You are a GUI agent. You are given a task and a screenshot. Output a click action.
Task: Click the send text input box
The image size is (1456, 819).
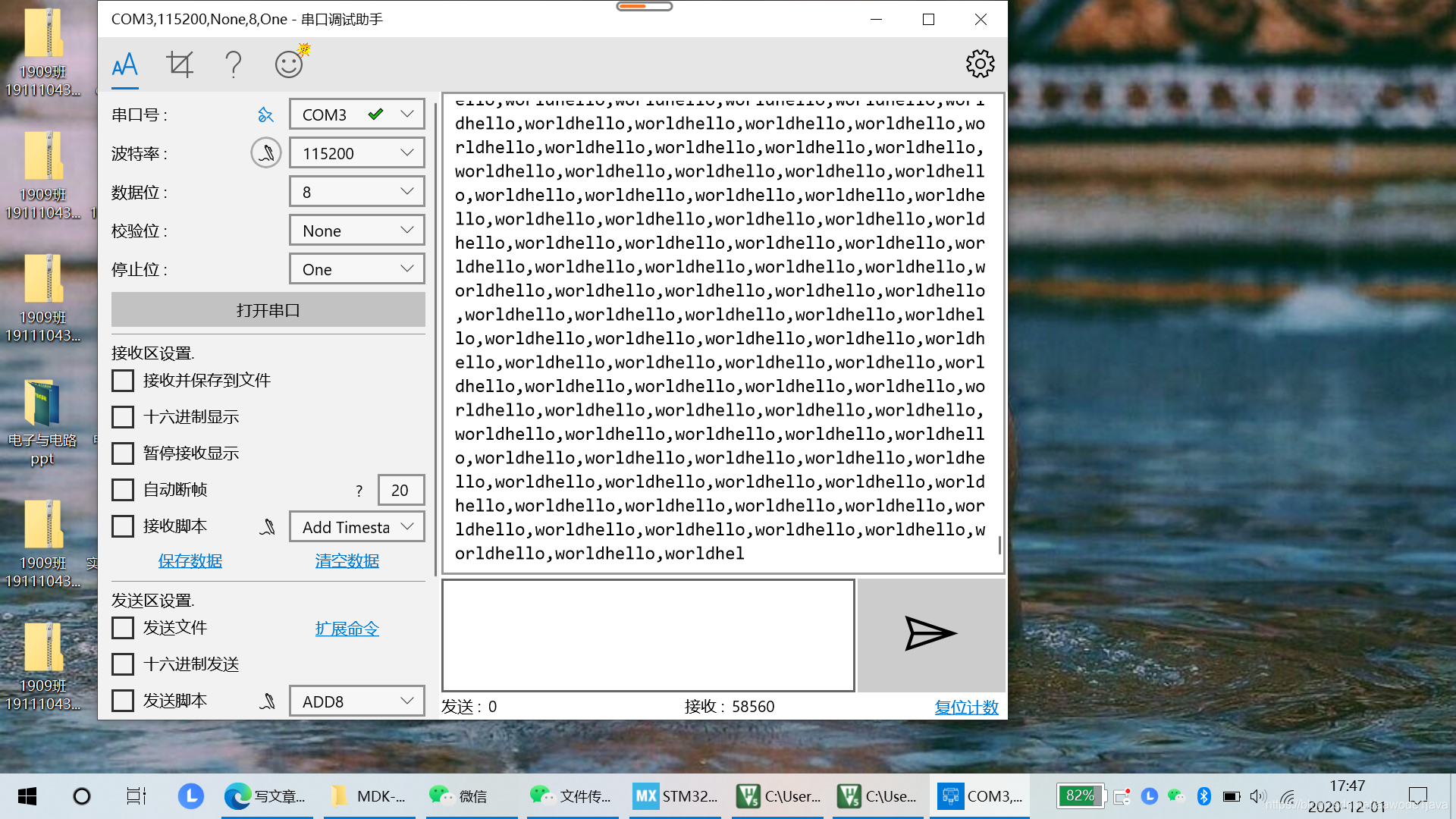pyautogui.click(x=648, y=635)
